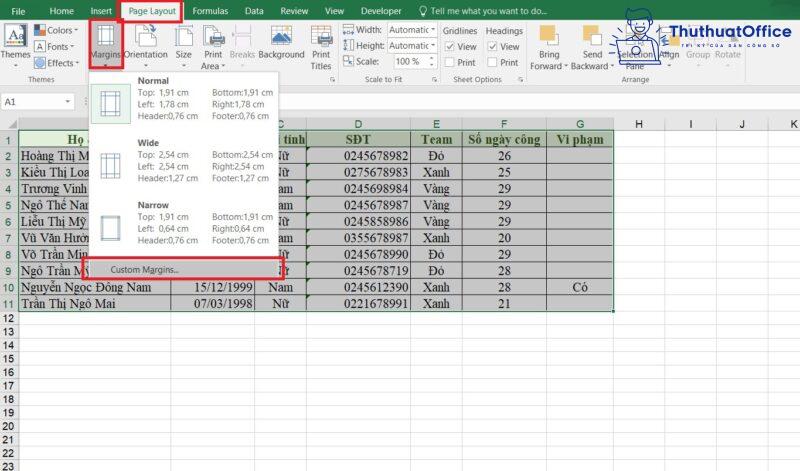Screen dimensions: 800x471
Task: Open the page Size options
Action: [184, 46]
